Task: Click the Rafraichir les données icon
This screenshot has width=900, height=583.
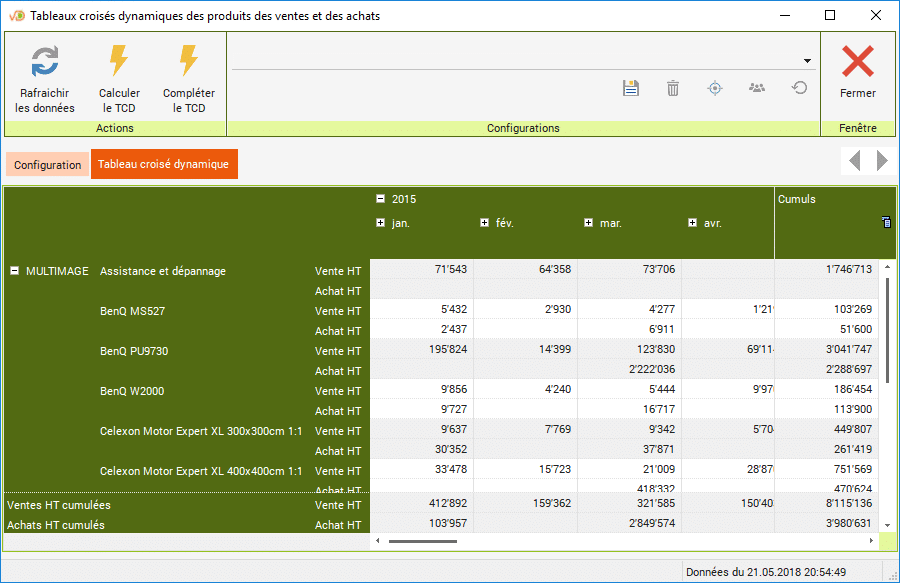Action: (x=45, y=62)
